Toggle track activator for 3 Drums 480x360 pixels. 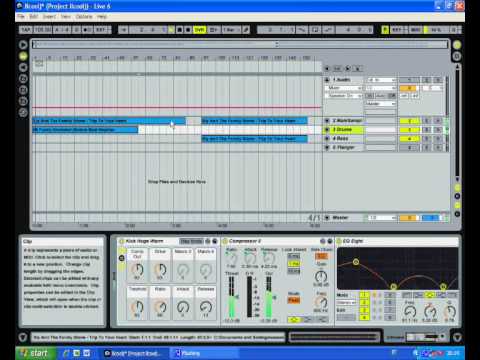point(409,130)
